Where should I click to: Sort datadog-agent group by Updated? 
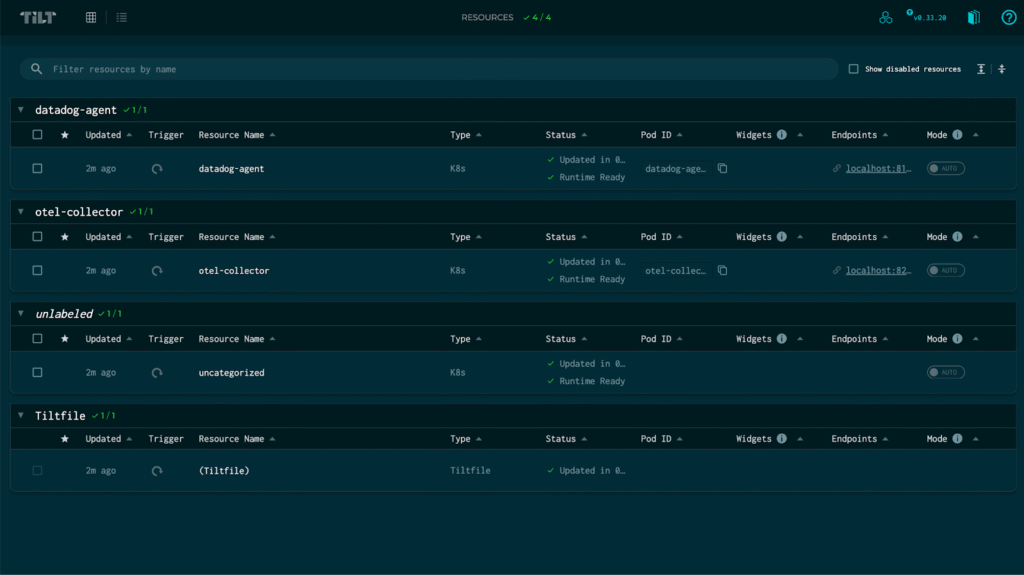point(108,135)
